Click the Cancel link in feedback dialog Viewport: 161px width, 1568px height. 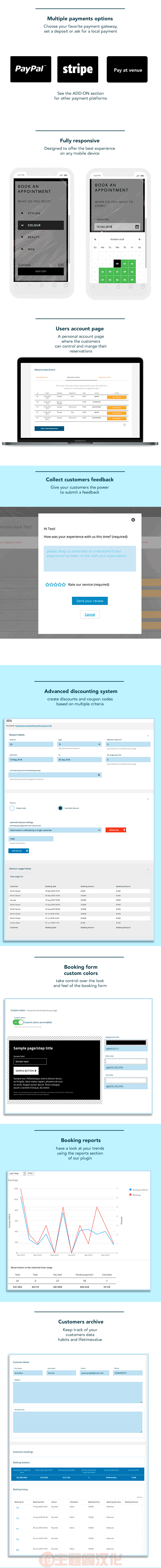pos(90,614)
